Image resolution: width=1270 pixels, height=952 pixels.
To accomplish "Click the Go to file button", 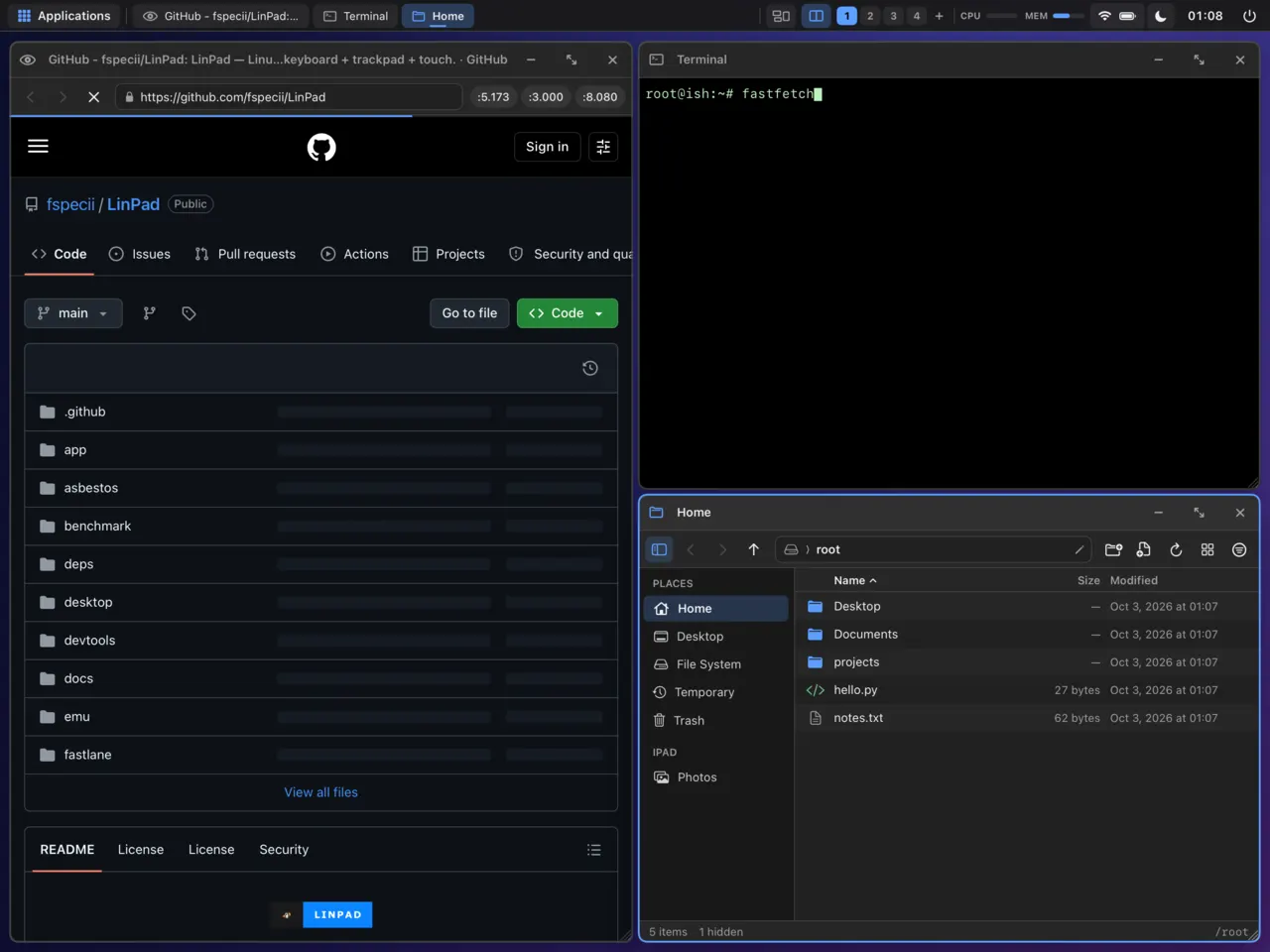I will [x=469, y=313].
